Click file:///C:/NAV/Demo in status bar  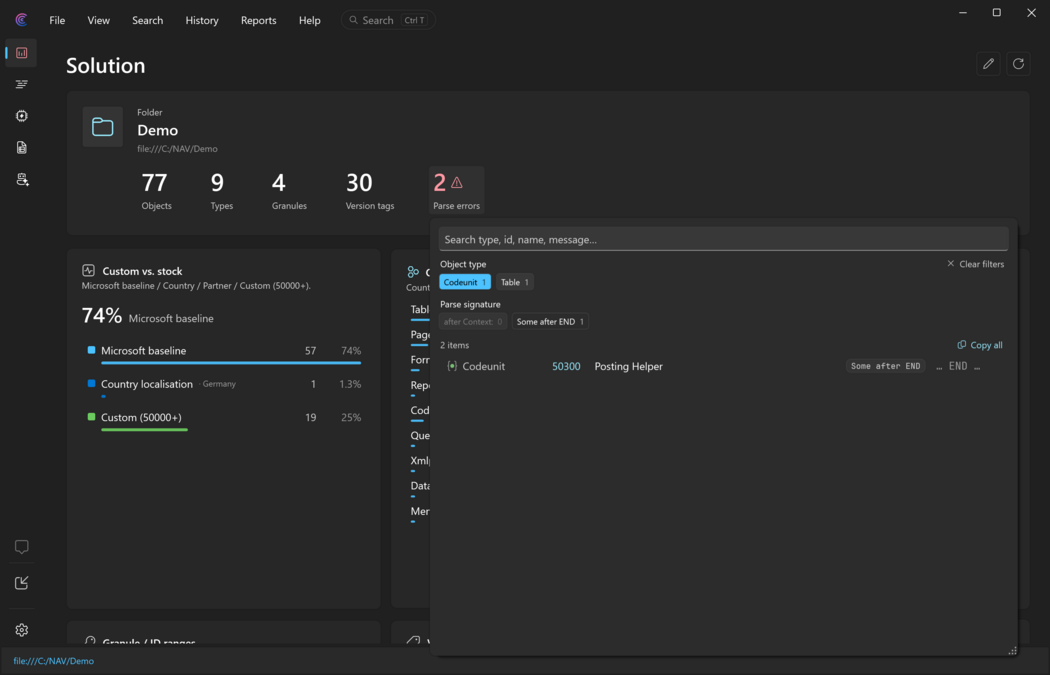(x=54, y=661)
